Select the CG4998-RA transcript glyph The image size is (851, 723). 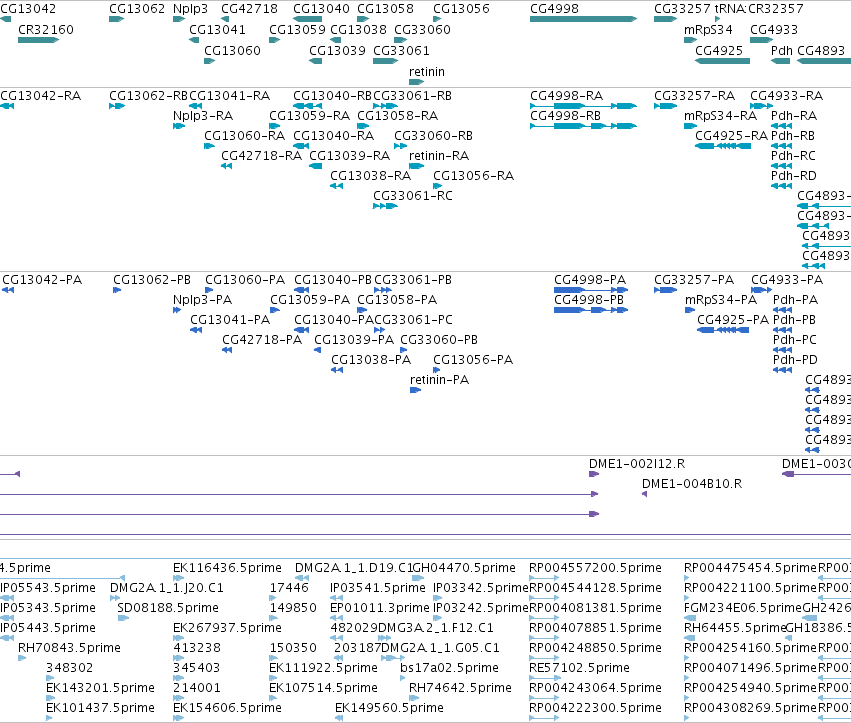click(583, 106)
